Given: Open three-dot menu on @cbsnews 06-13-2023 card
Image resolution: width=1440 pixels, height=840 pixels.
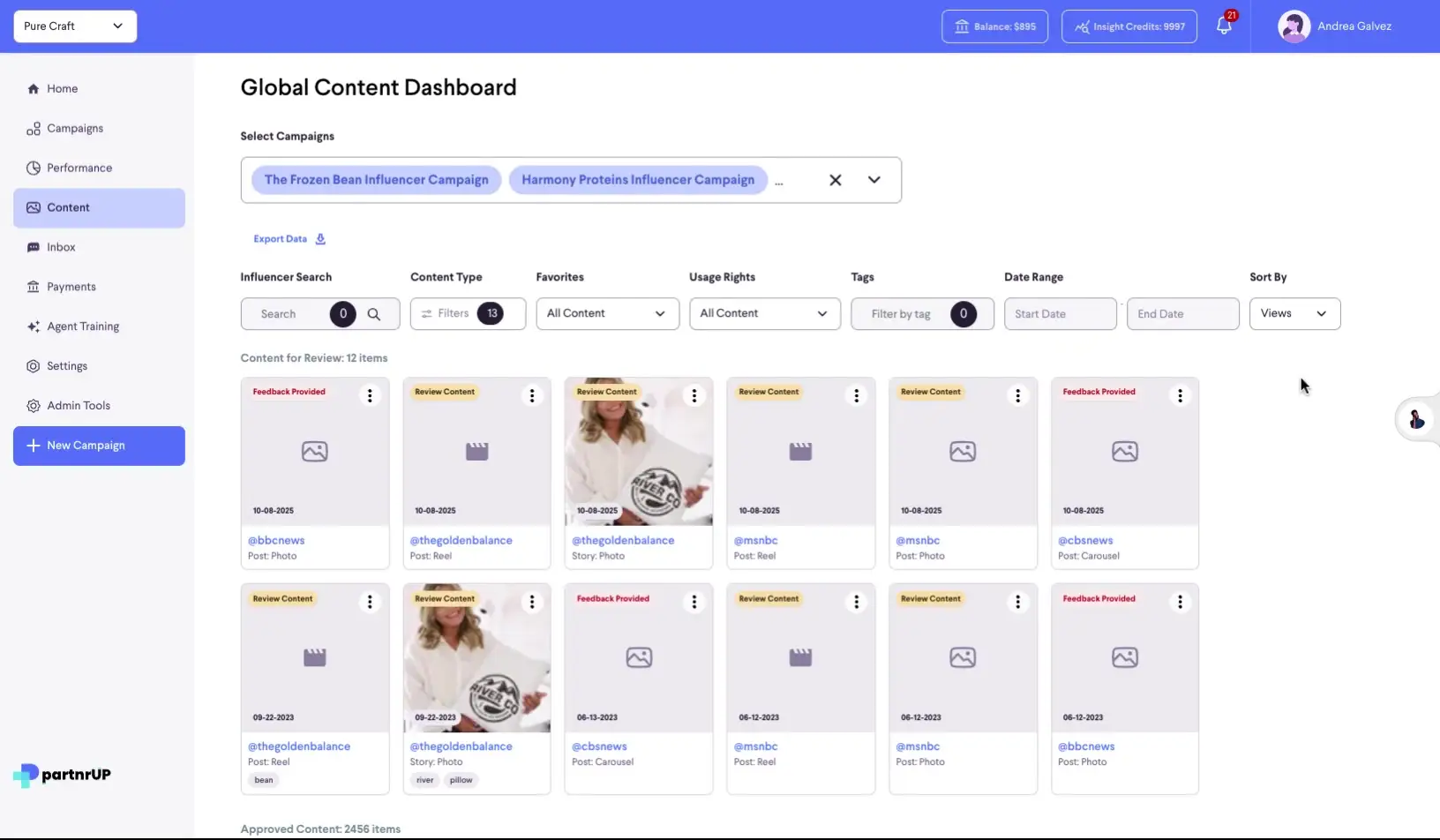Looking at the screenshot, I should tap(694, 602).
